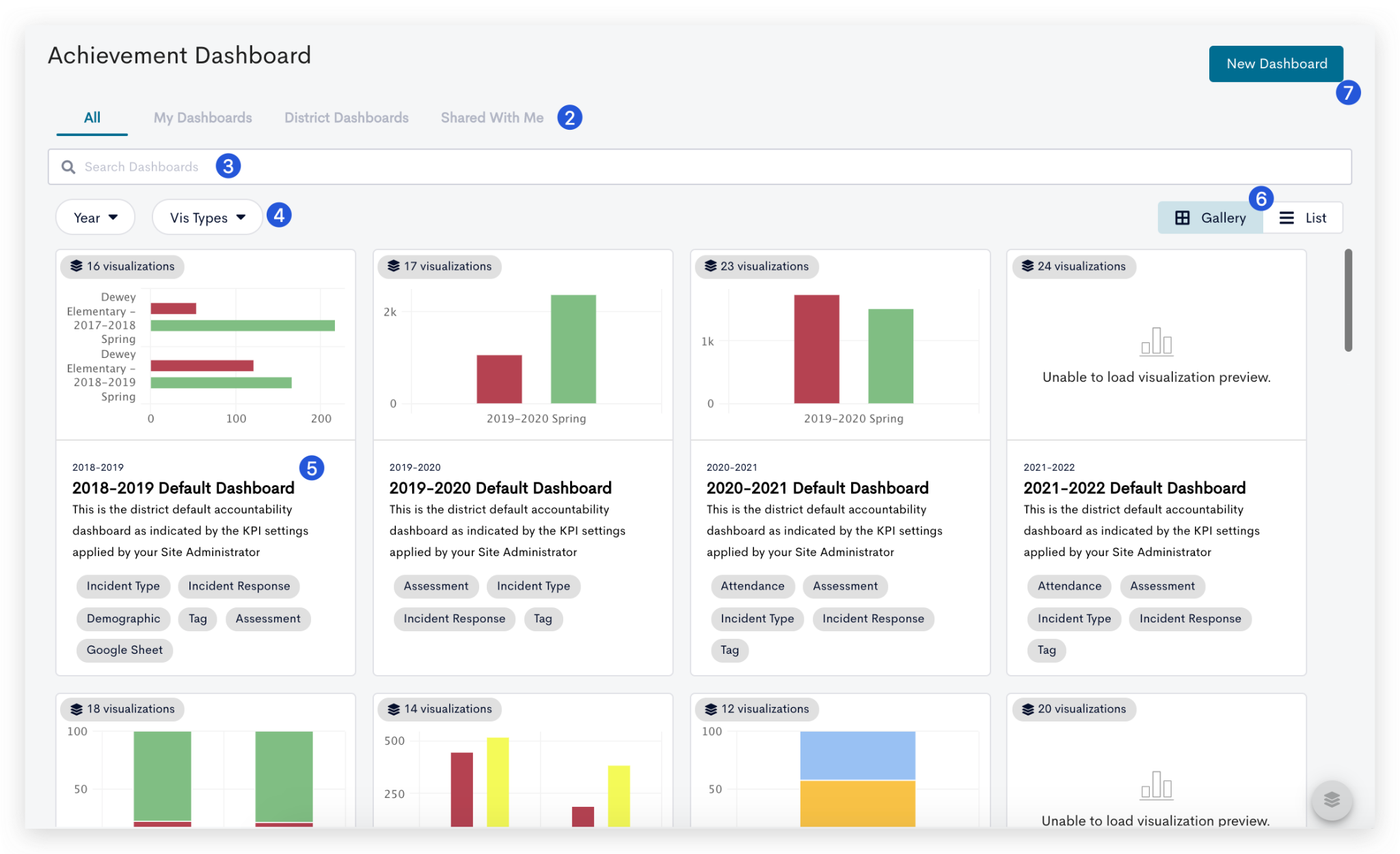Click 'Unable to load visualization preview.' in 2021-2022 card
Image resolution: width=1400 pixels, height=854 pixels.
[x=1156, y=377]
